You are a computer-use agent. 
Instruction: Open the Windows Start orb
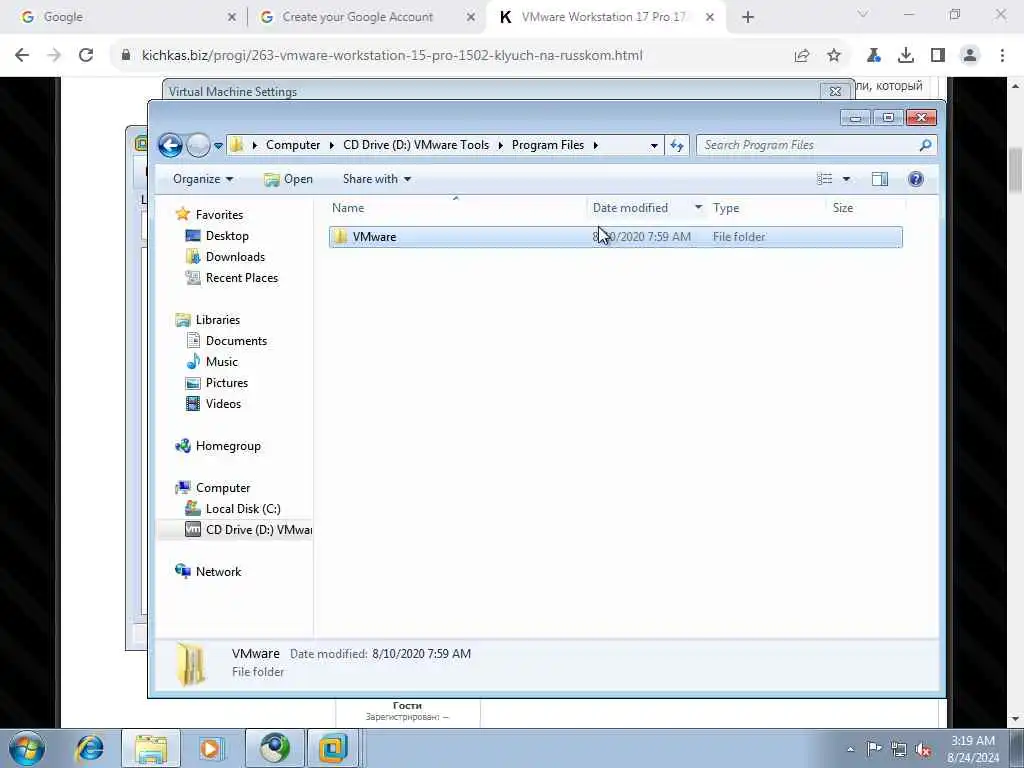pos(27,748)
